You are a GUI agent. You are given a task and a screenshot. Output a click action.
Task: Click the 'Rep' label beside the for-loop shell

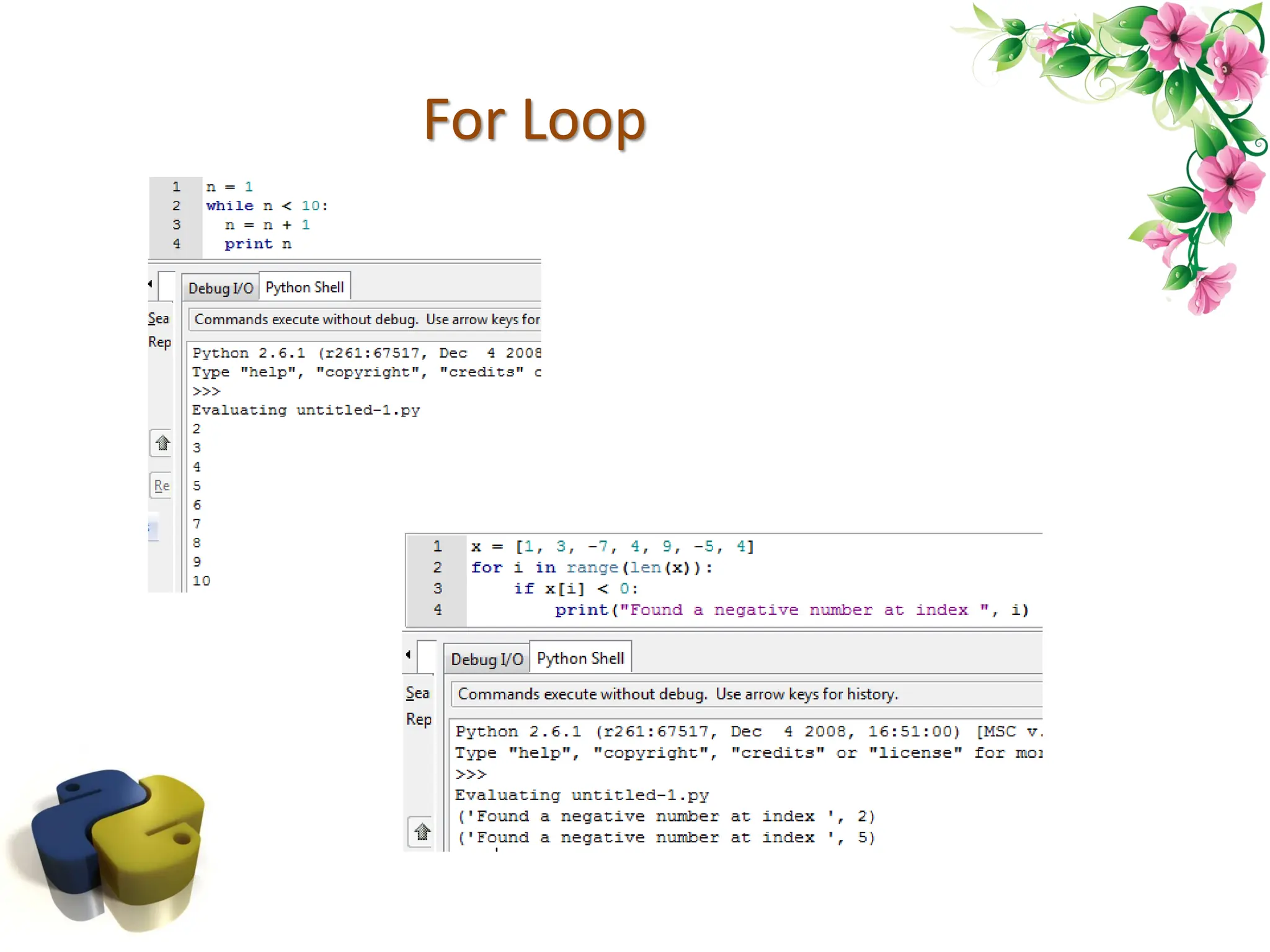[x=419, y=719]
